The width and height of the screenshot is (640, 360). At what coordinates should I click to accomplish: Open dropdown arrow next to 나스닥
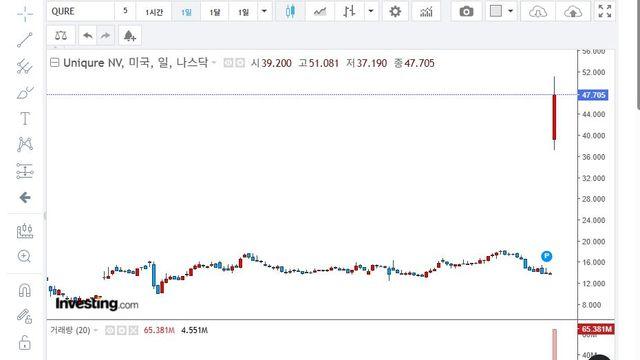coord(214,63)
